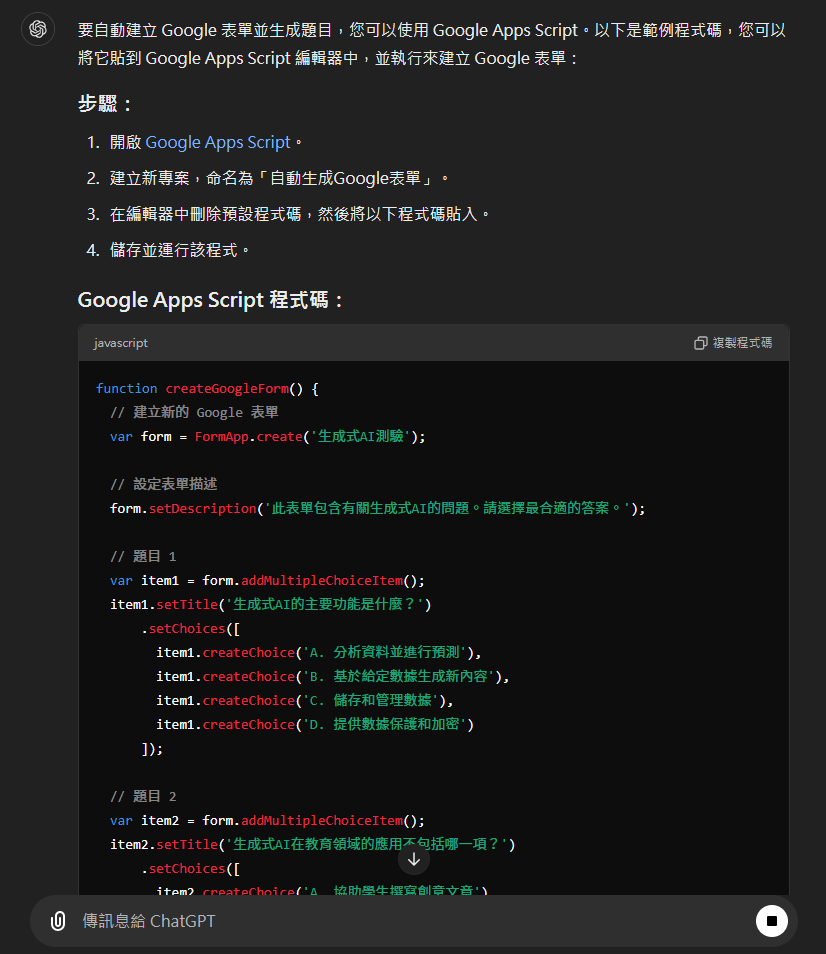826x954 pixels.
Task: Click the // 題目 1 comment
Action: coord(143,557)
